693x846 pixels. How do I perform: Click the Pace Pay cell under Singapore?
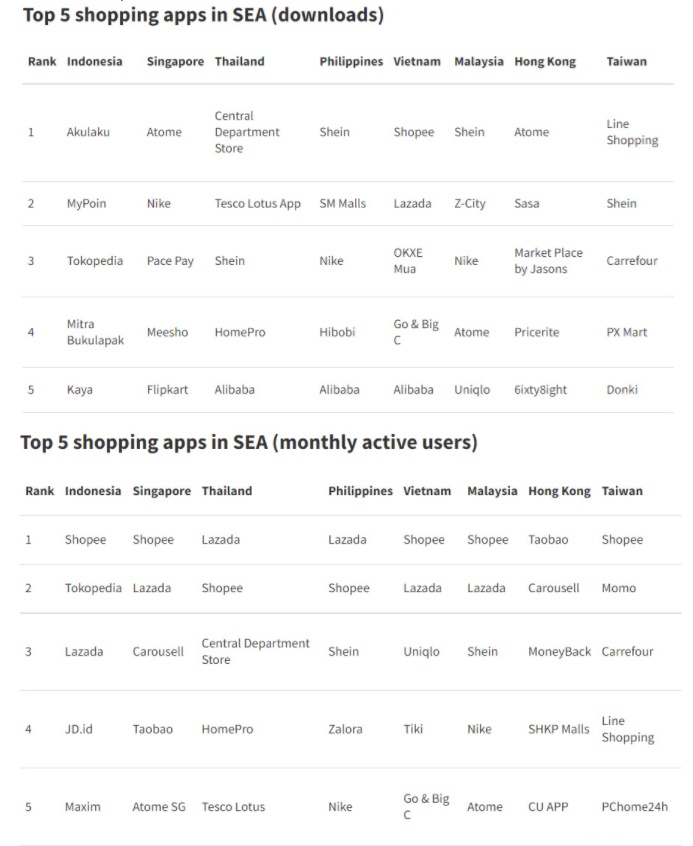(x=170, y=261)
